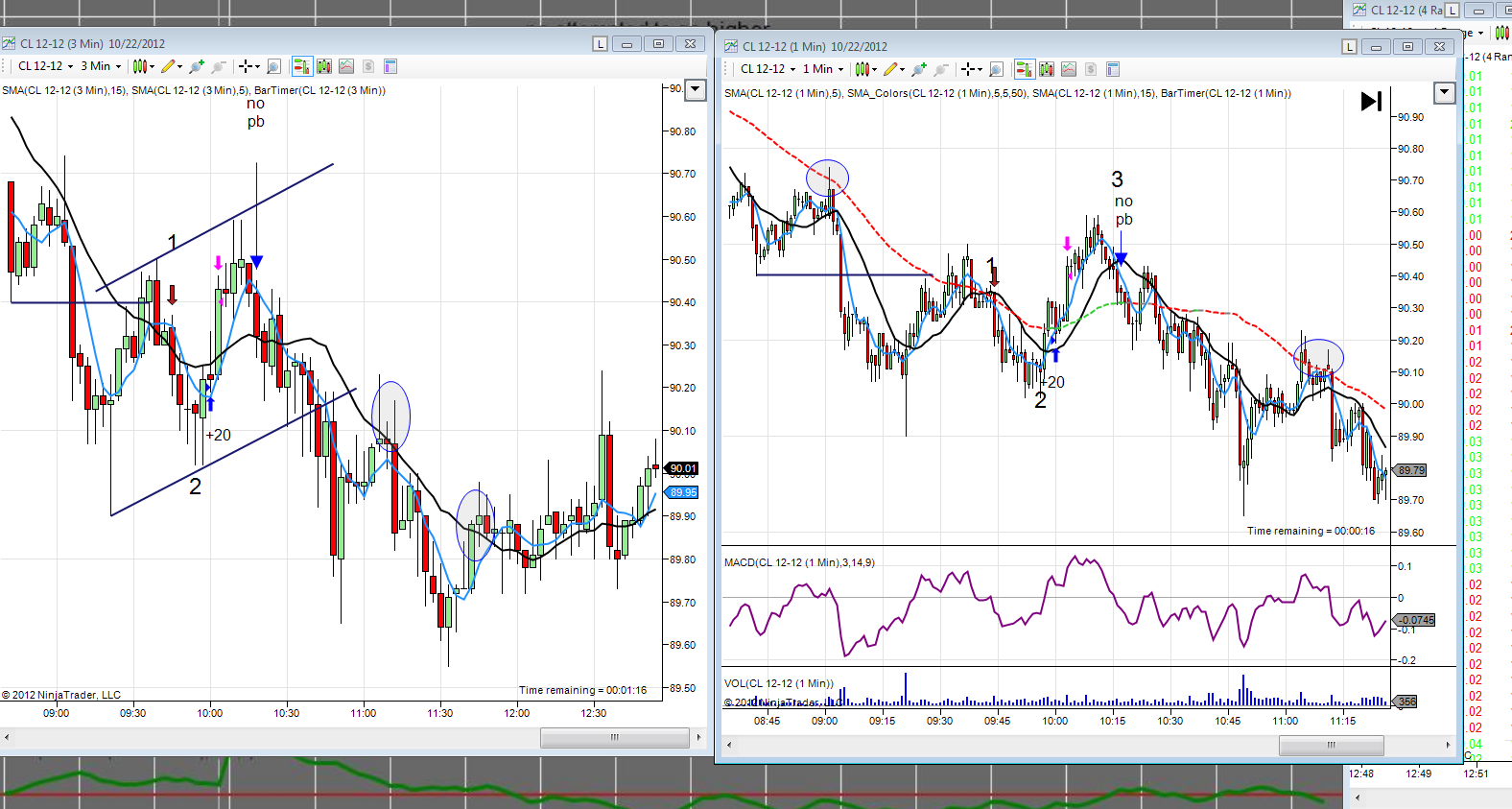Click the 4 Range chart window title icon
The width and height of the screenshot is (1512, 809).
1359,10
